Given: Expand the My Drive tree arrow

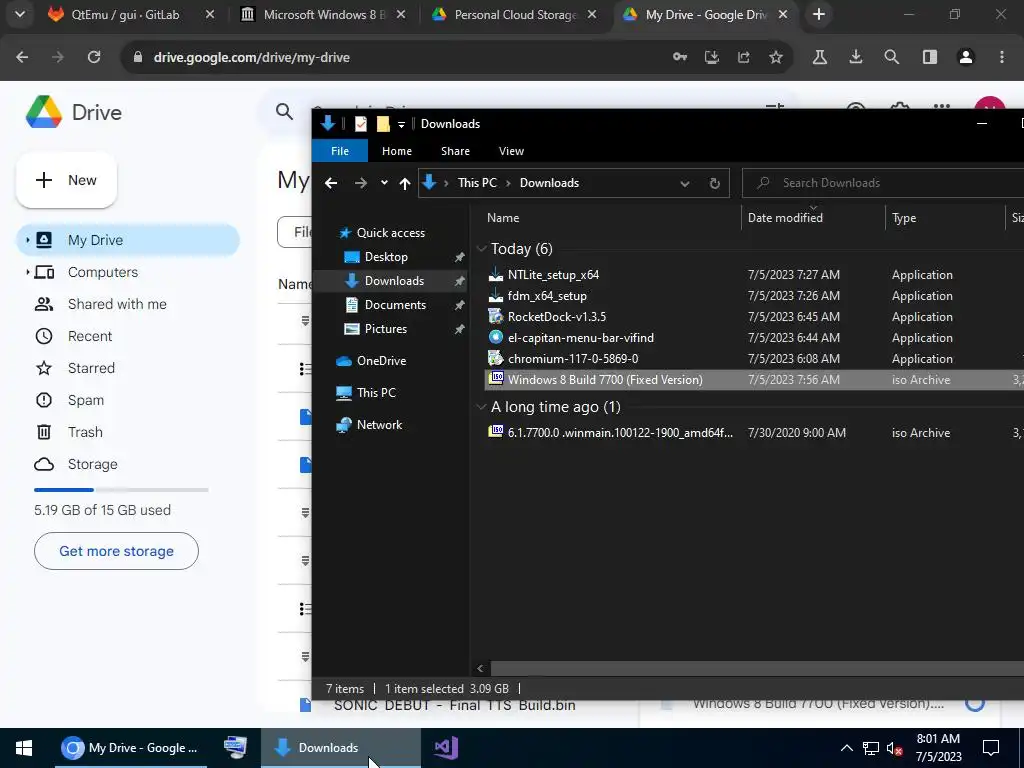Looking at the screenshot, I should point(27,240).
